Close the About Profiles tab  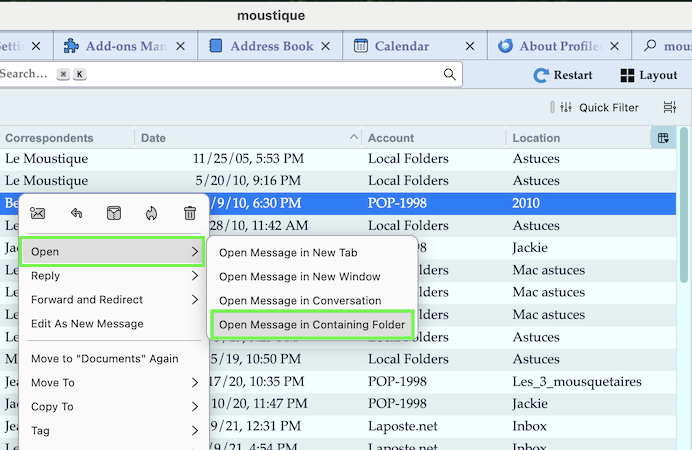(613, 46)
